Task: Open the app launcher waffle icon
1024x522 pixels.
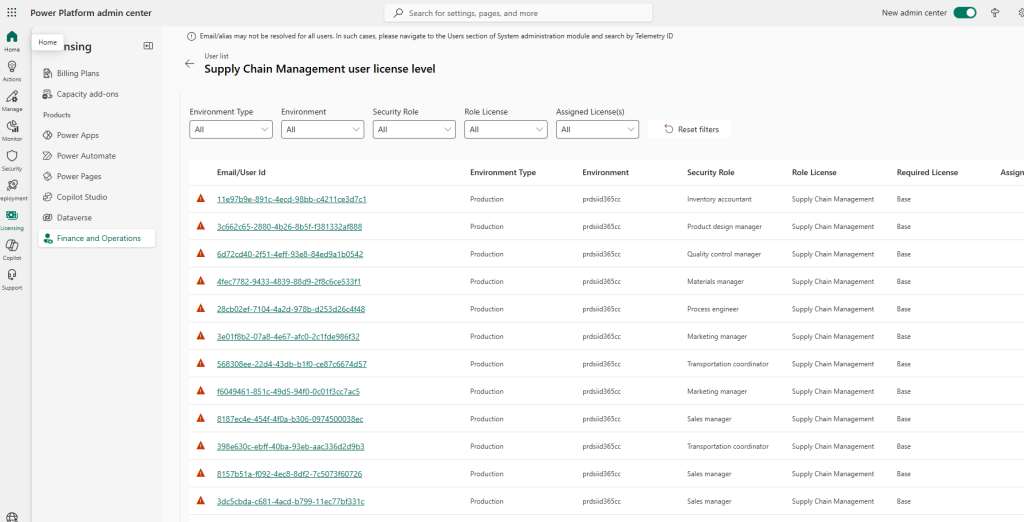Action: point(12,12)
